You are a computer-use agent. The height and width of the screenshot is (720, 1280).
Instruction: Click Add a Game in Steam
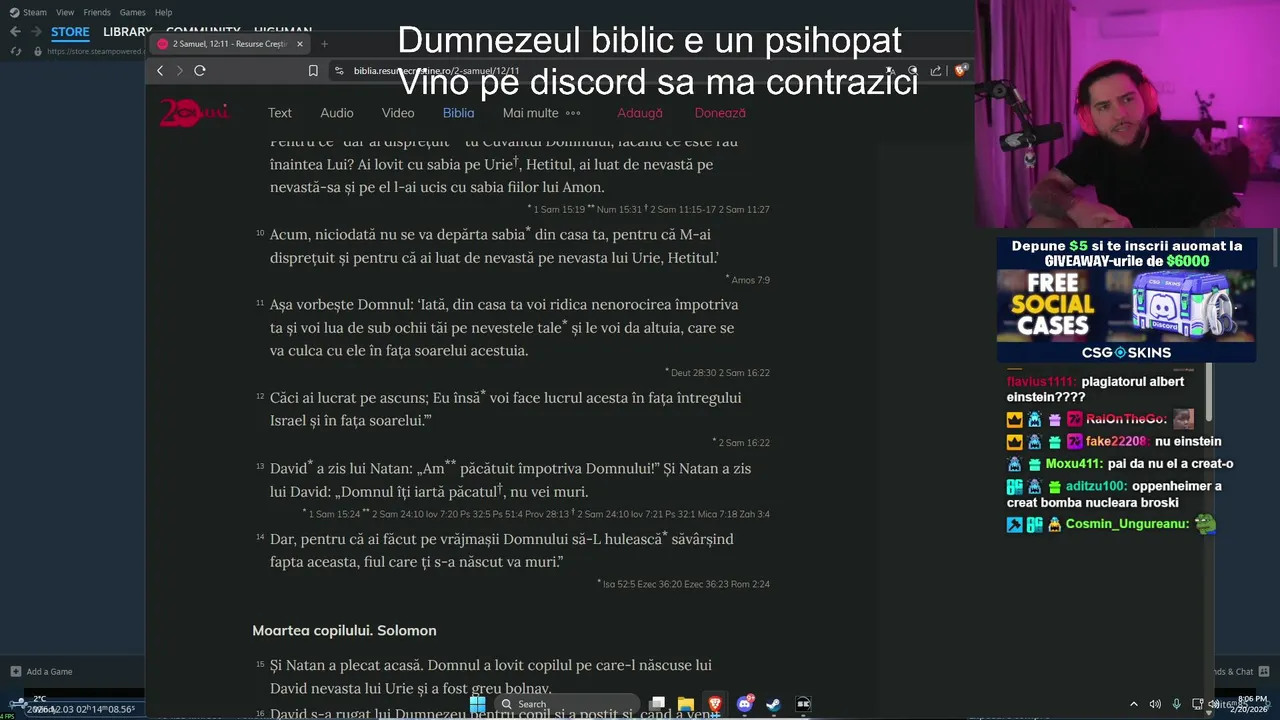42,671
